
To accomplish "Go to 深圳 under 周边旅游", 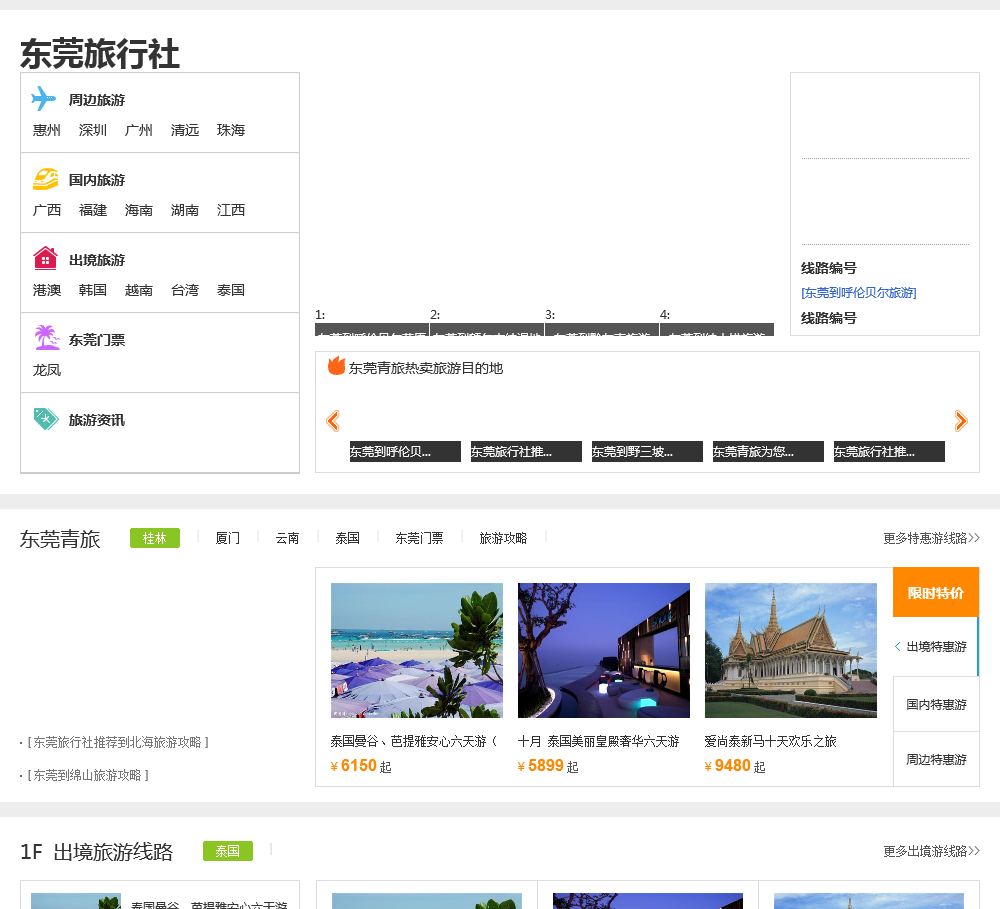I will tap(93, 130).
